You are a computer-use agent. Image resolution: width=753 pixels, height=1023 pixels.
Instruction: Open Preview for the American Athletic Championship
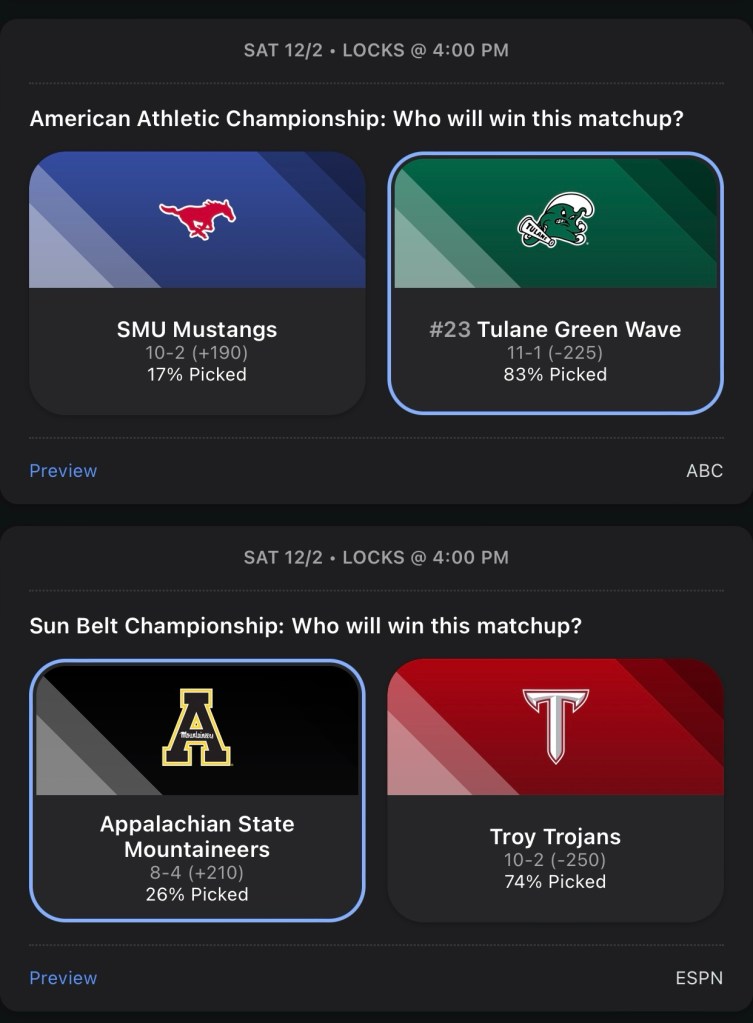click(63, 471)
